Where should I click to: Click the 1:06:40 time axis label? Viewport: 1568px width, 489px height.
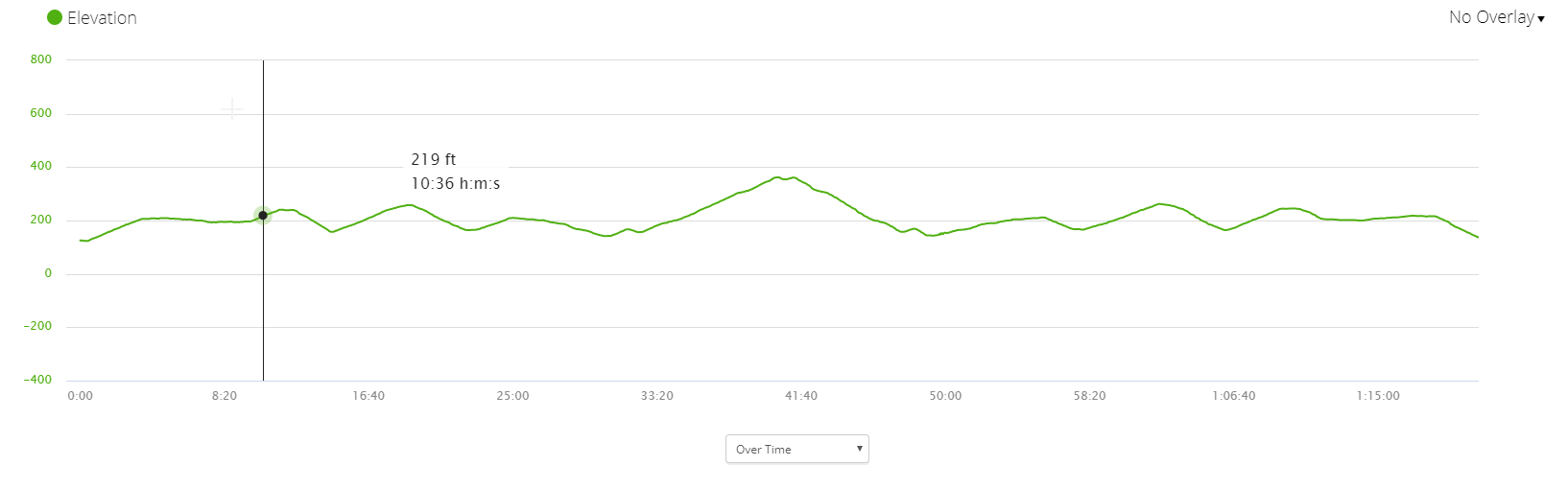[1233, 396]
